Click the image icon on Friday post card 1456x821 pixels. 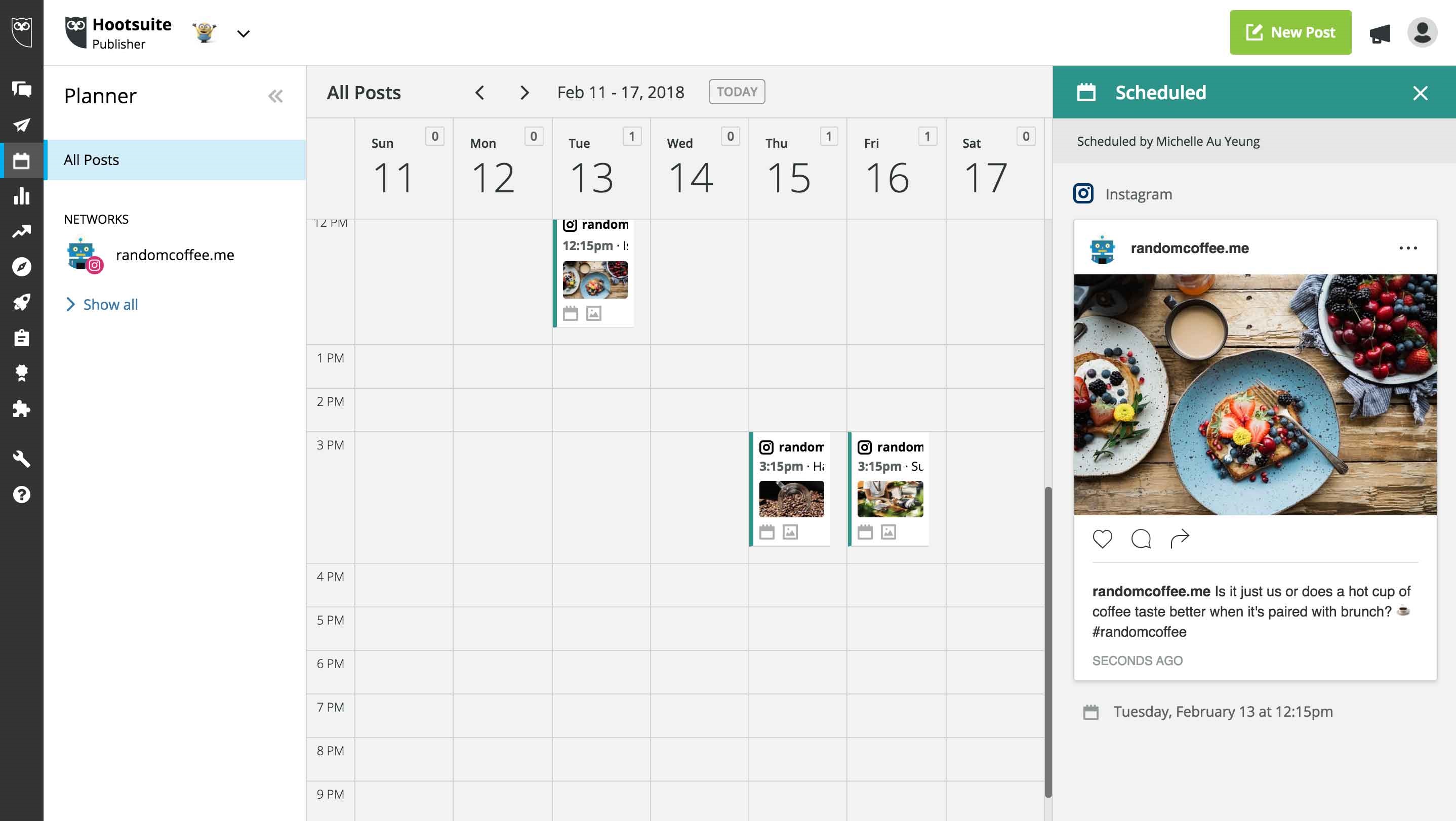(888, 531)
